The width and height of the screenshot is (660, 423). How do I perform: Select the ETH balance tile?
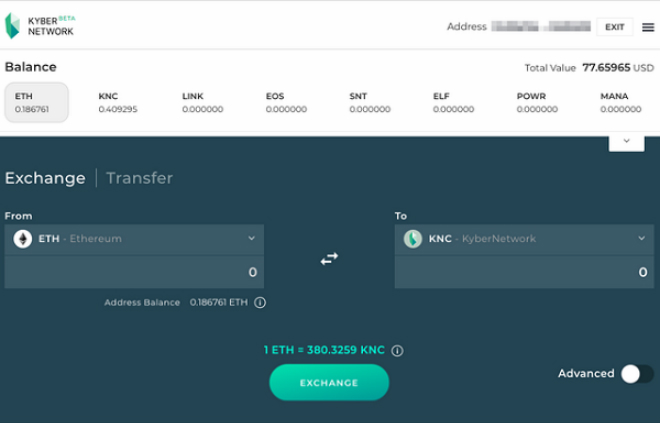pyautogui.click(x=37, y=102)
